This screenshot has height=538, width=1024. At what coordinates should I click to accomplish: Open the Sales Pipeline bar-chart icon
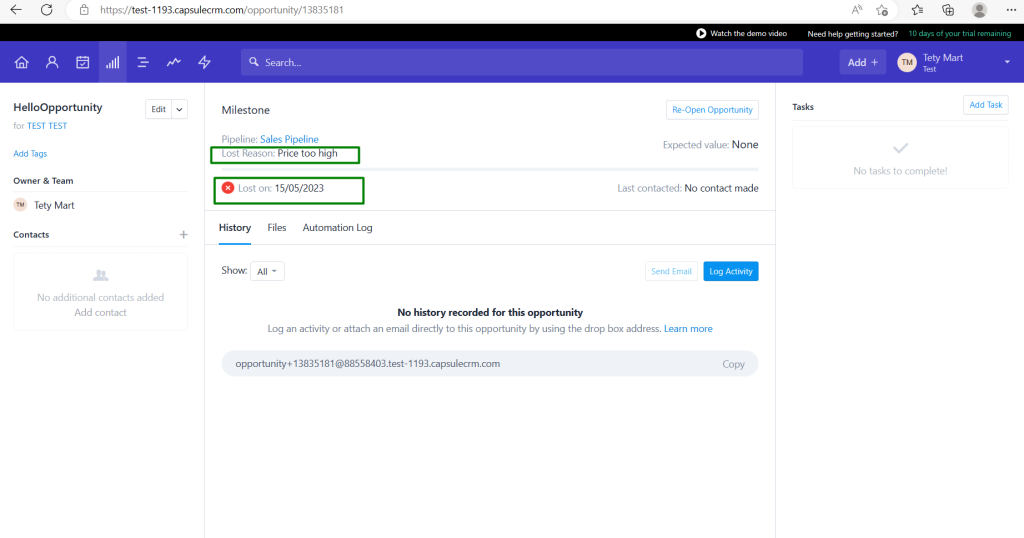(113, 62)
